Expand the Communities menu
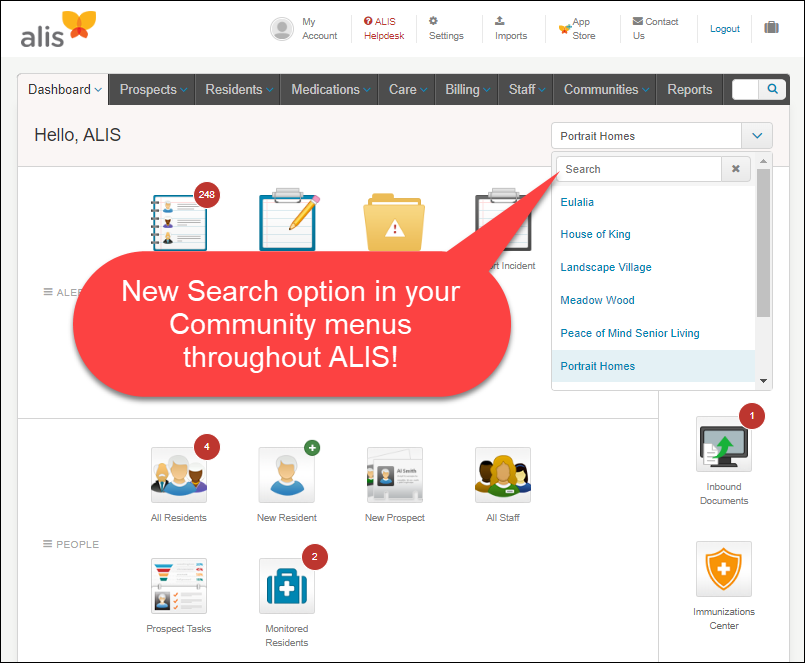This screenshot has height=663, width=805. coord(605,89)
